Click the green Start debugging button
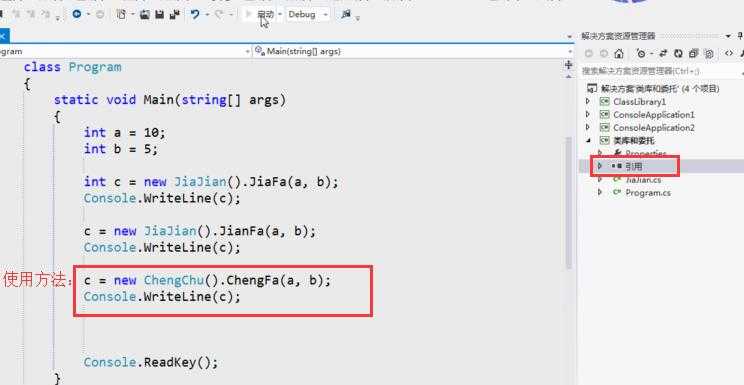This screenshot has height=385, width=744. [x=260, y=15]
